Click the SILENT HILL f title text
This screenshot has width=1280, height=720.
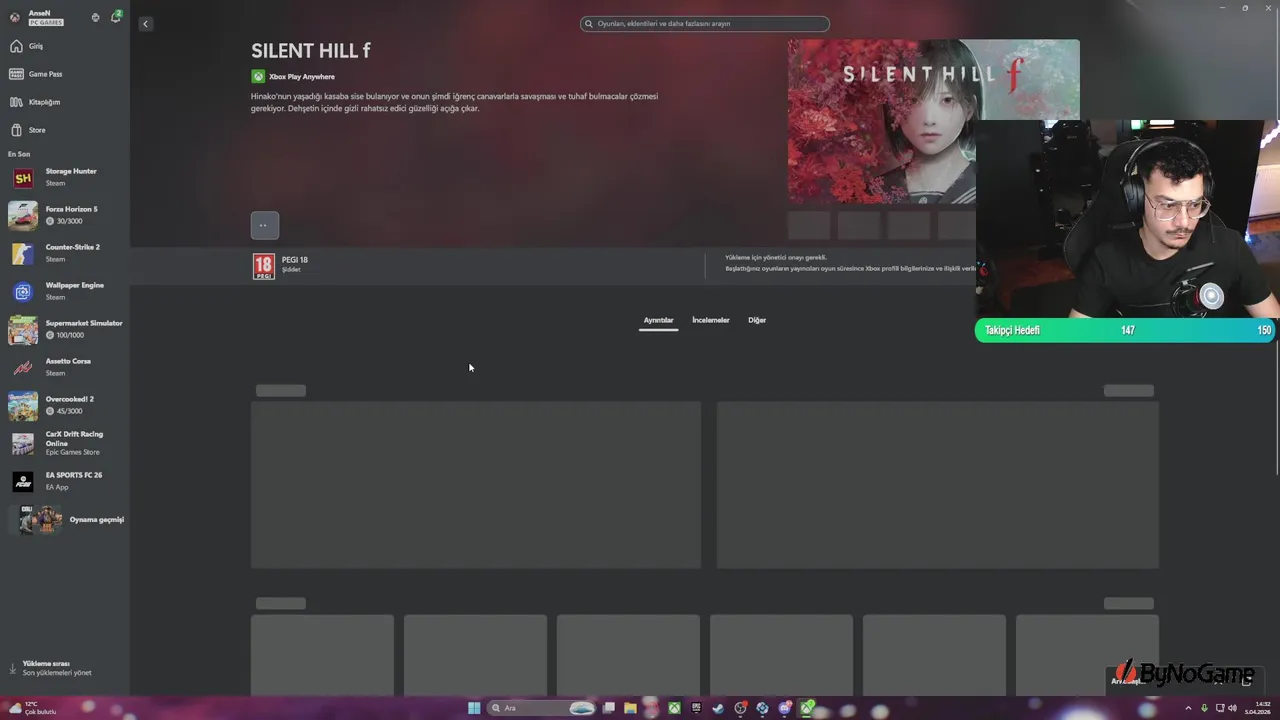(x=311, y=51)
